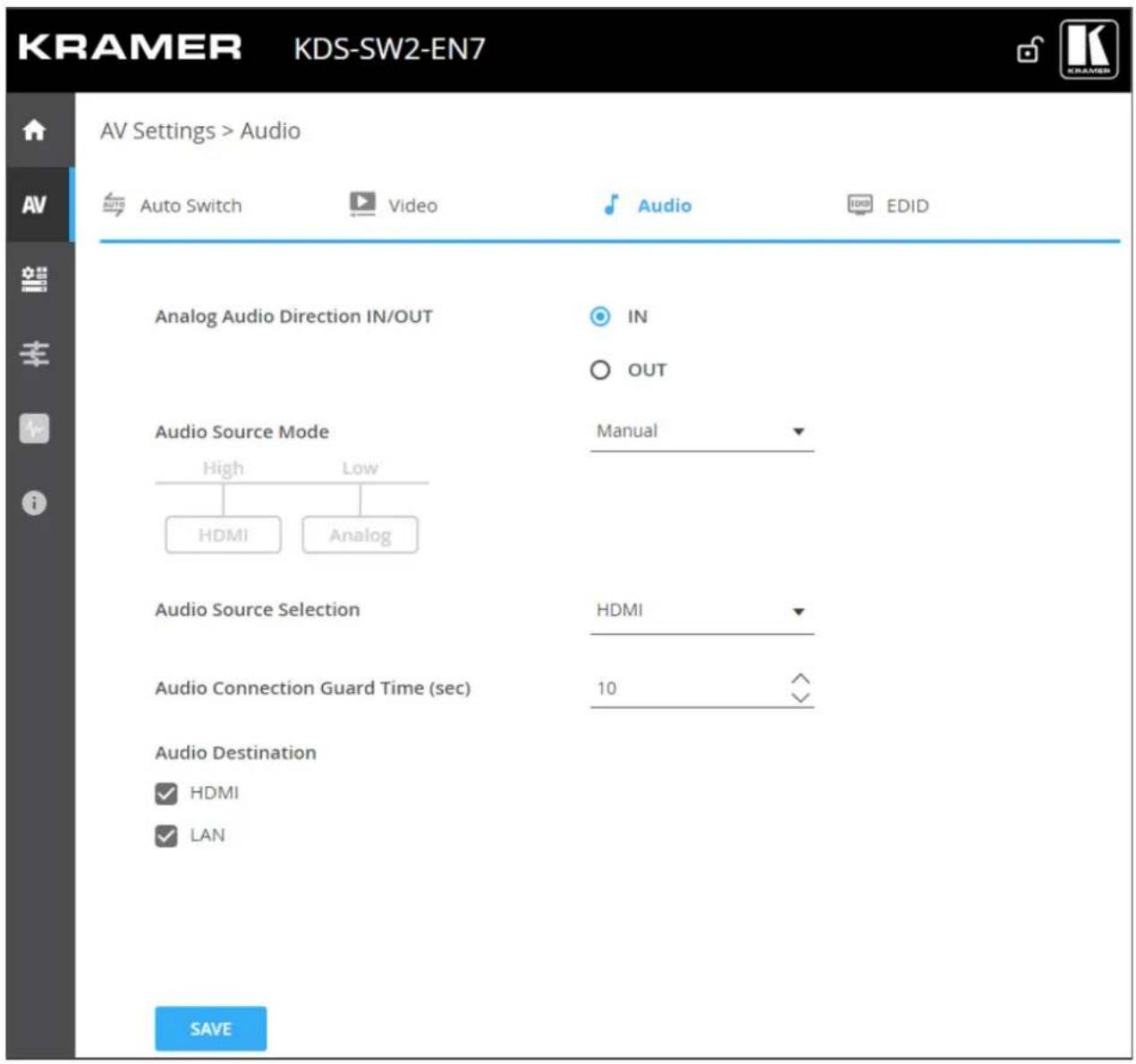Viewport: 1136px width, 1064px height.
Task: Click the 'Audio Source Selection' label
Action: coord(258,610)
